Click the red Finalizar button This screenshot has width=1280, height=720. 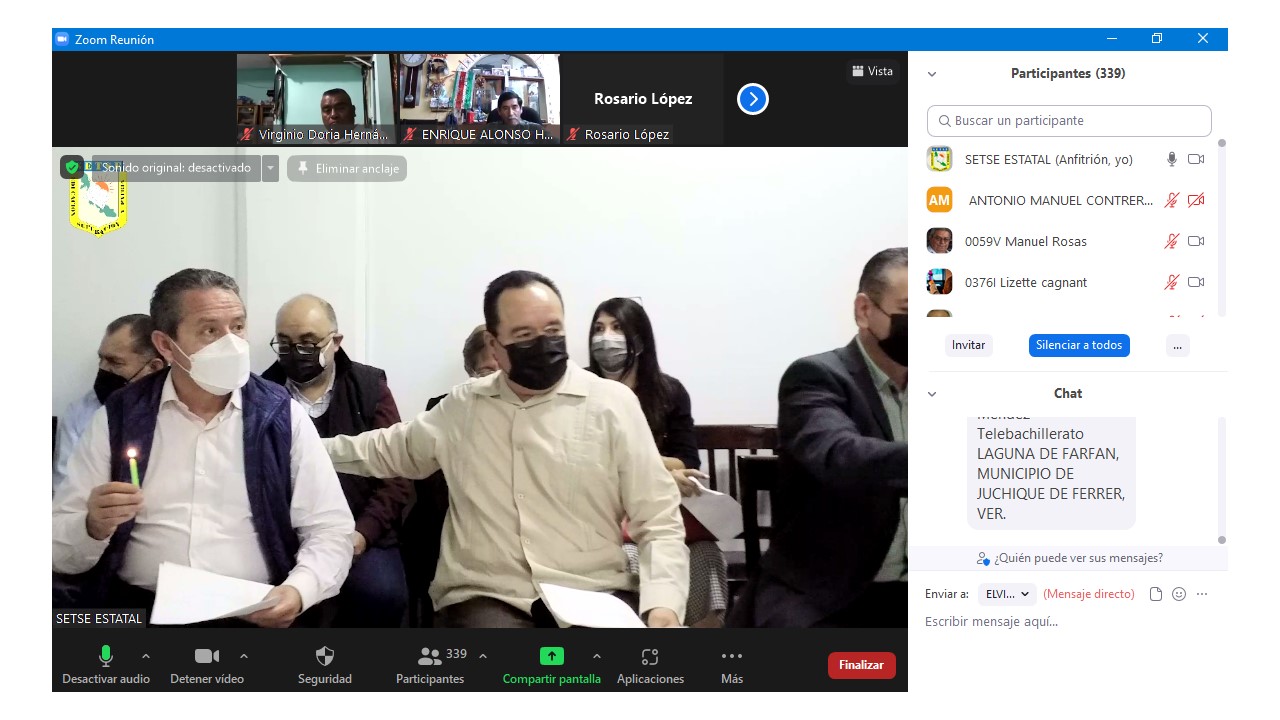coord(861,665)
